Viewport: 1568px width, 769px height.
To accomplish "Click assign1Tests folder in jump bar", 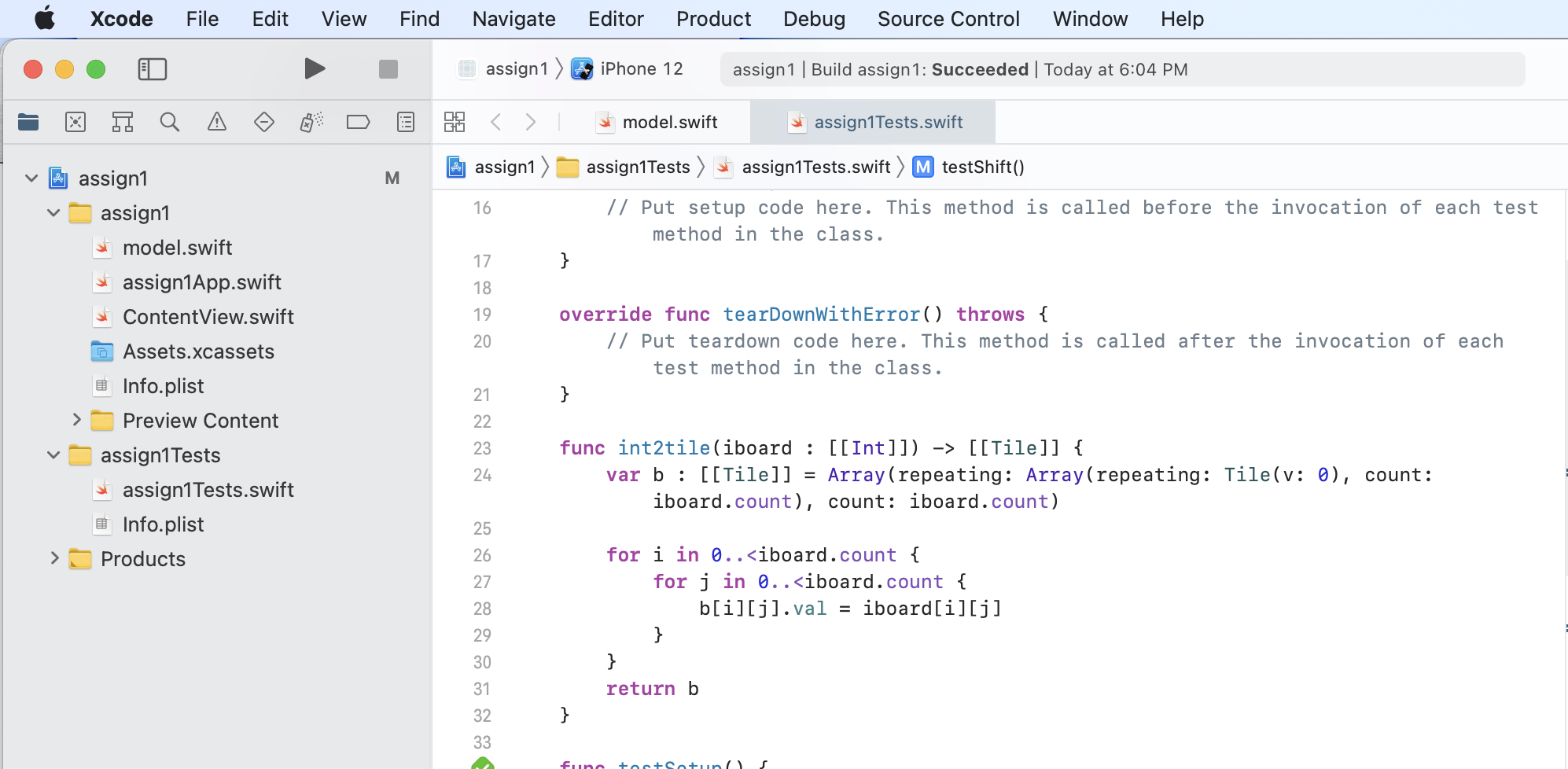I will click(624, 167).
